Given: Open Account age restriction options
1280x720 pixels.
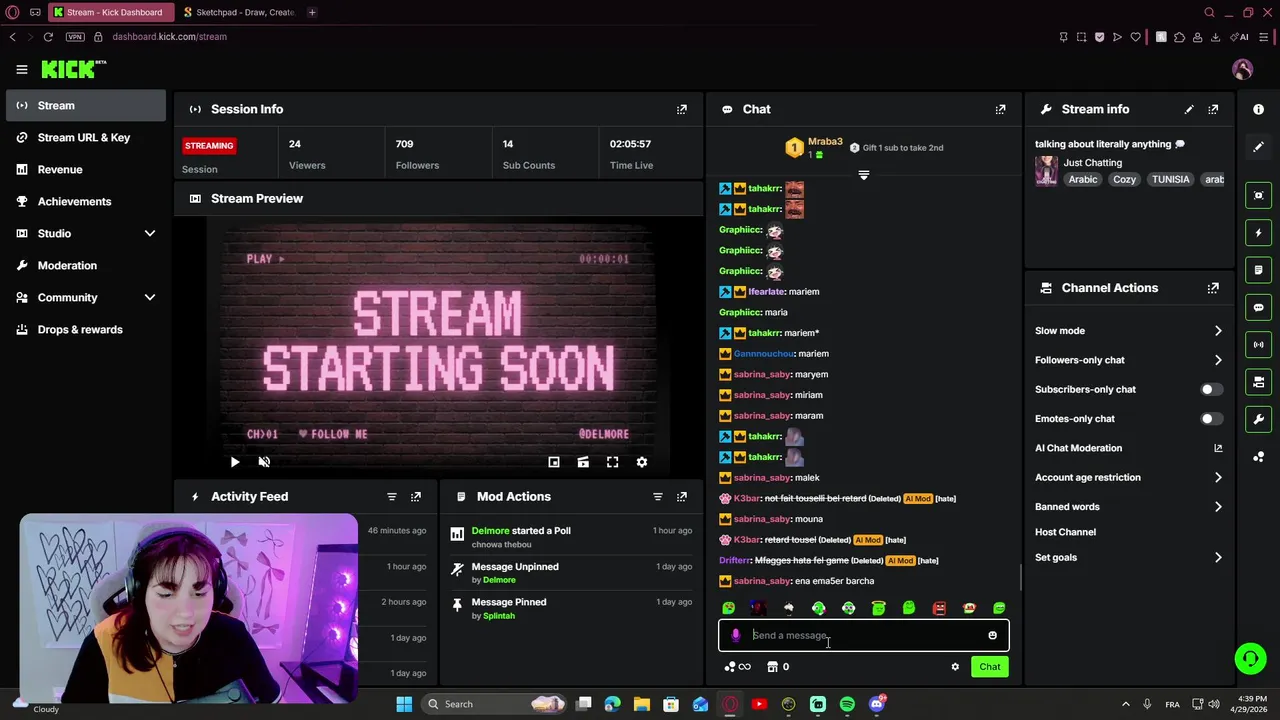Looking at the screenshot, I should click(1129, 478).
